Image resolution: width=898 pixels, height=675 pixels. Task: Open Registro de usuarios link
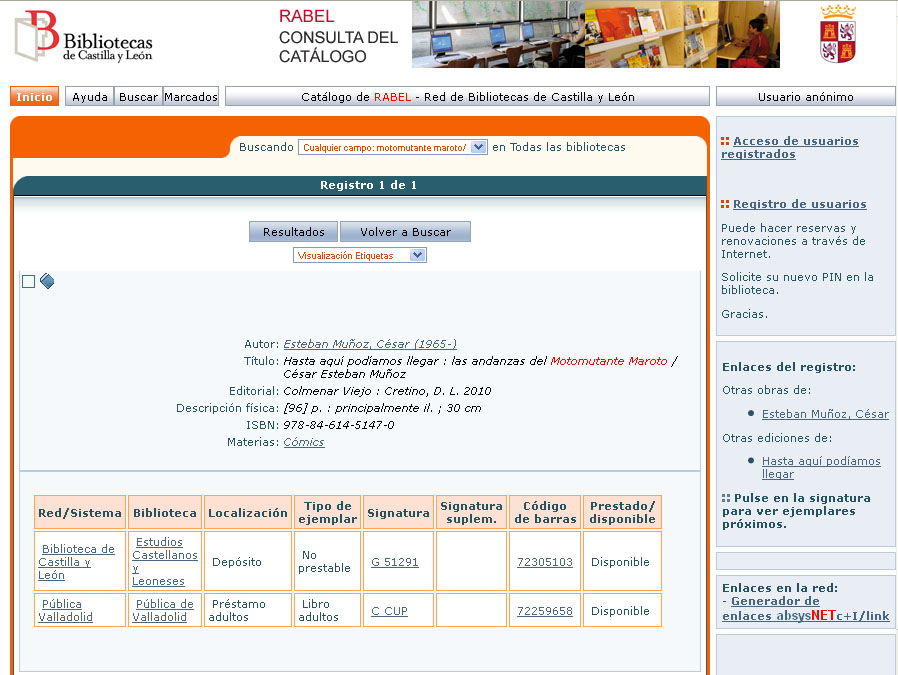[x=799, y=204]
